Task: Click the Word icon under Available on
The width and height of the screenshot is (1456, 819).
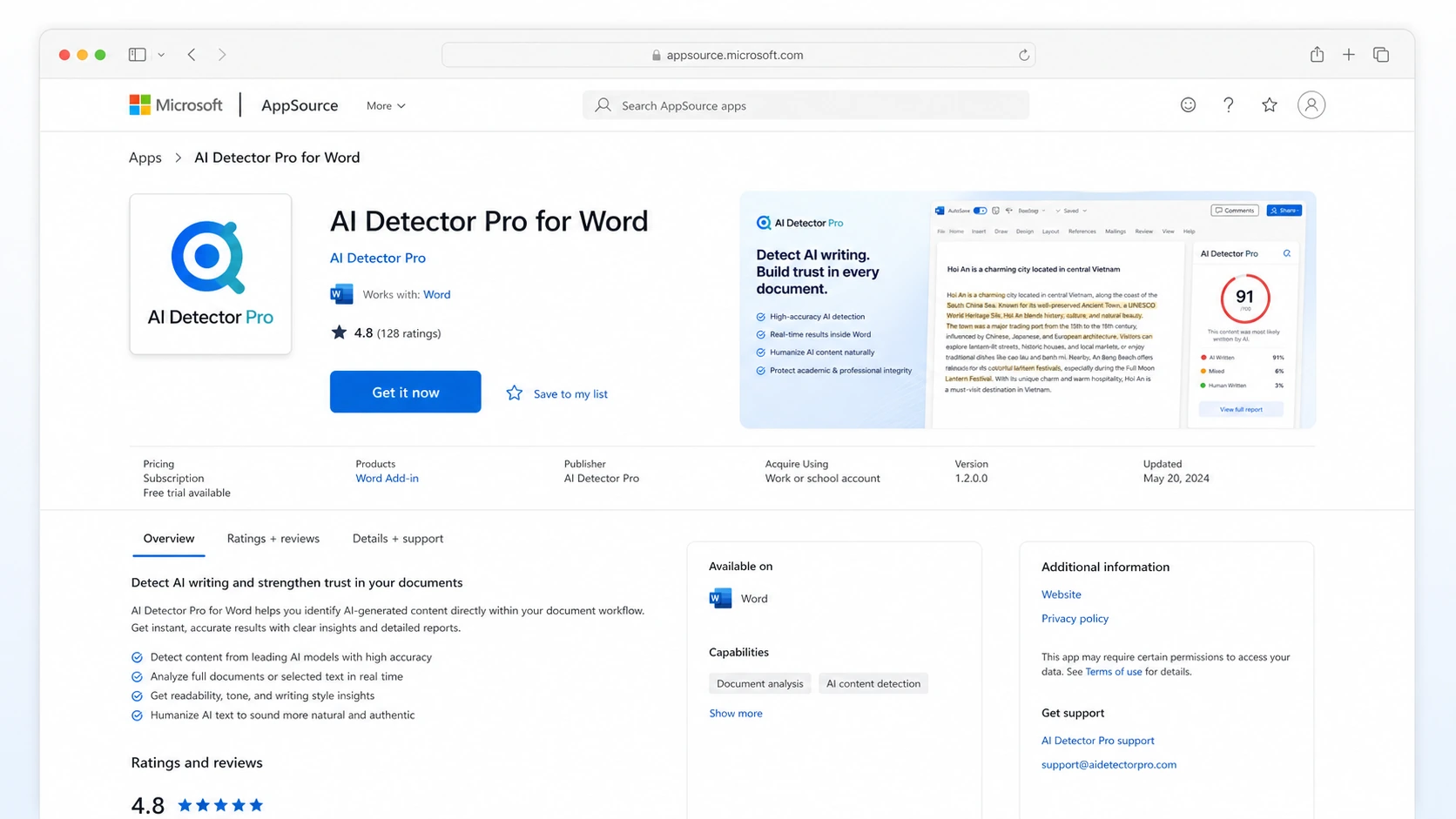Action: 720,598
